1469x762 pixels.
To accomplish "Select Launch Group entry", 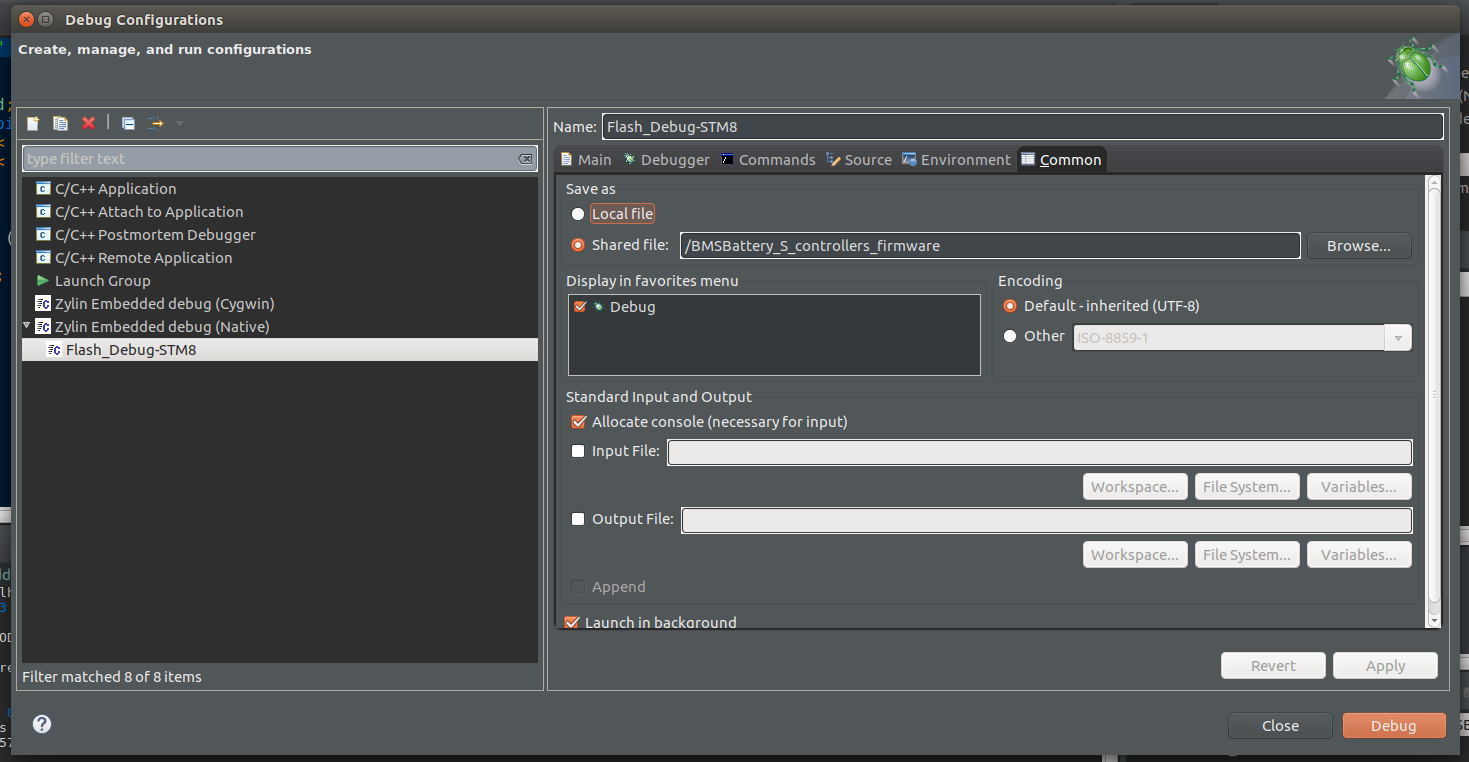I will [x=102, y=281].
